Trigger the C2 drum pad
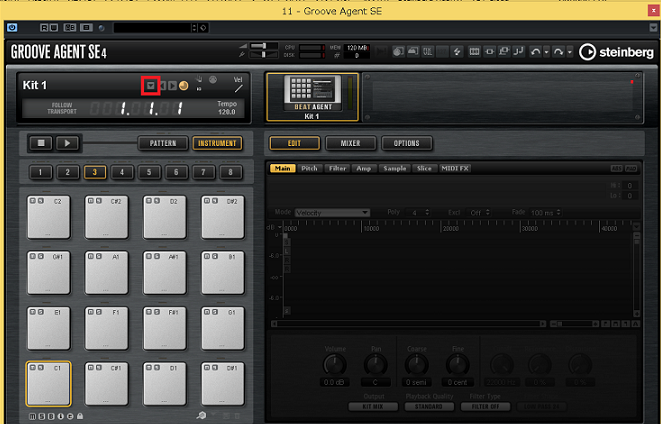Screen dimensions: 661x424 48,217
